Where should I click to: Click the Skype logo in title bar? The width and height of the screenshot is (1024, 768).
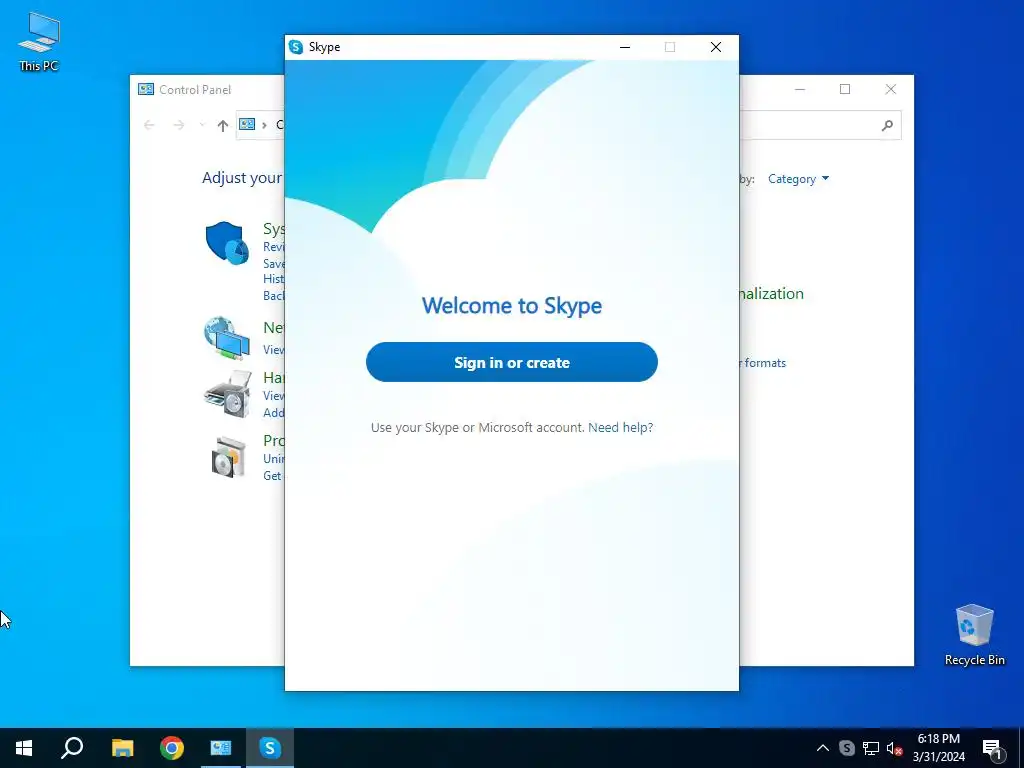(296, 47)
